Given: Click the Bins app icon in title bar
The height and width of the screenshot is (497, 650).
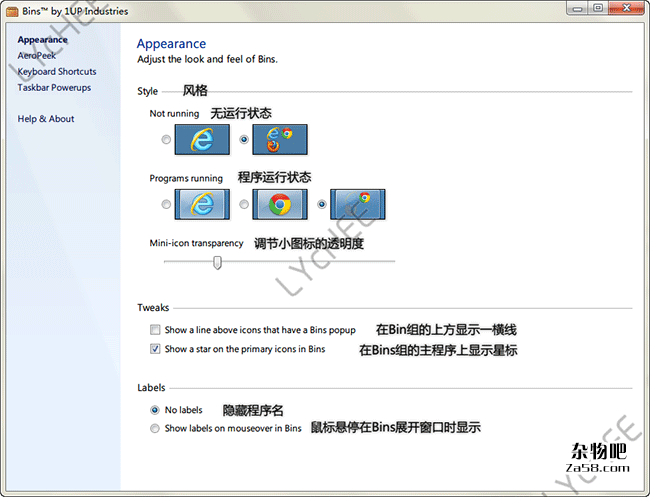Looking at the screenshot, I should click(x=12, y=11).
